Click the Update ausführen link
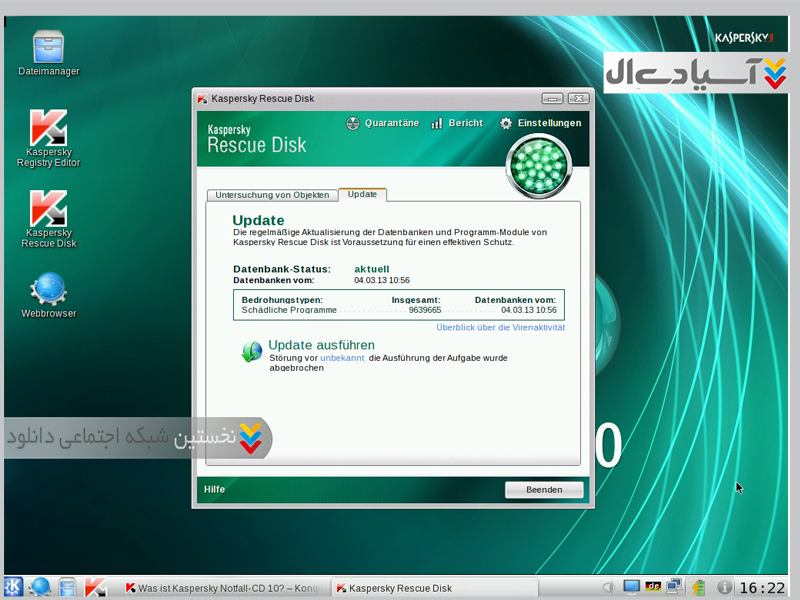 (321, 345)
